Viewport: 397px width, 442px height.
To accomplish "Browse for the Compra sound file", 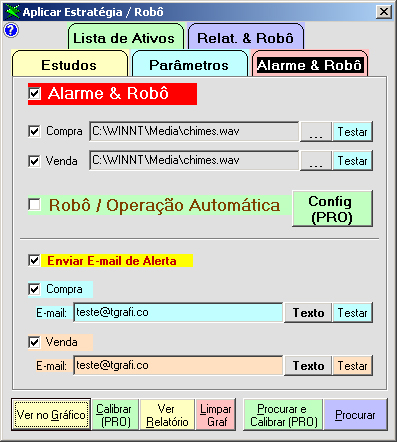I will 316,132.
